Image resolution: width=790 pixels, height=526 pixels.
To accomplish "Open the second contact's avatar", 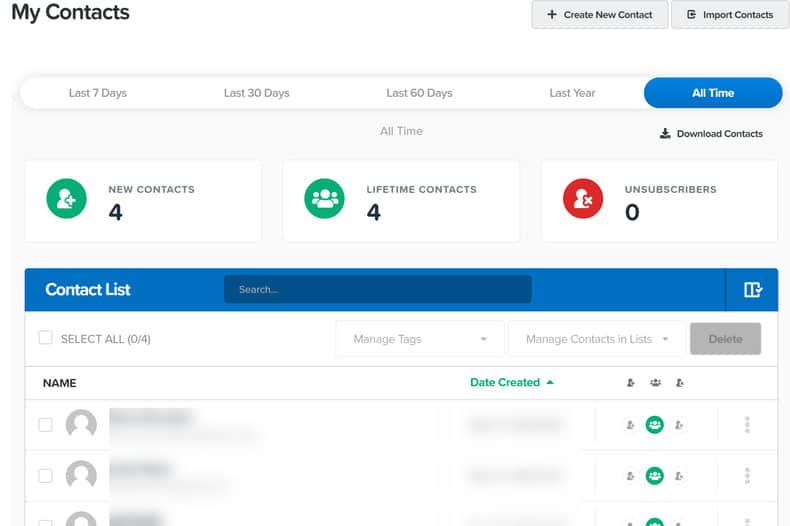I will (81, 475).
